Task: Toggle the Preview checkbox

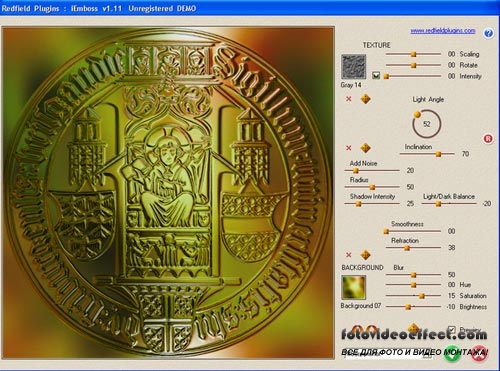Action: pyautogui.click(x=452, y=330)
